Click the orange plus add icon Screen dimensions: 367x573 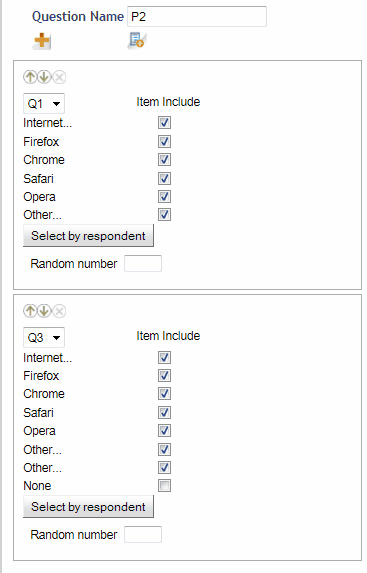point(42,41)
